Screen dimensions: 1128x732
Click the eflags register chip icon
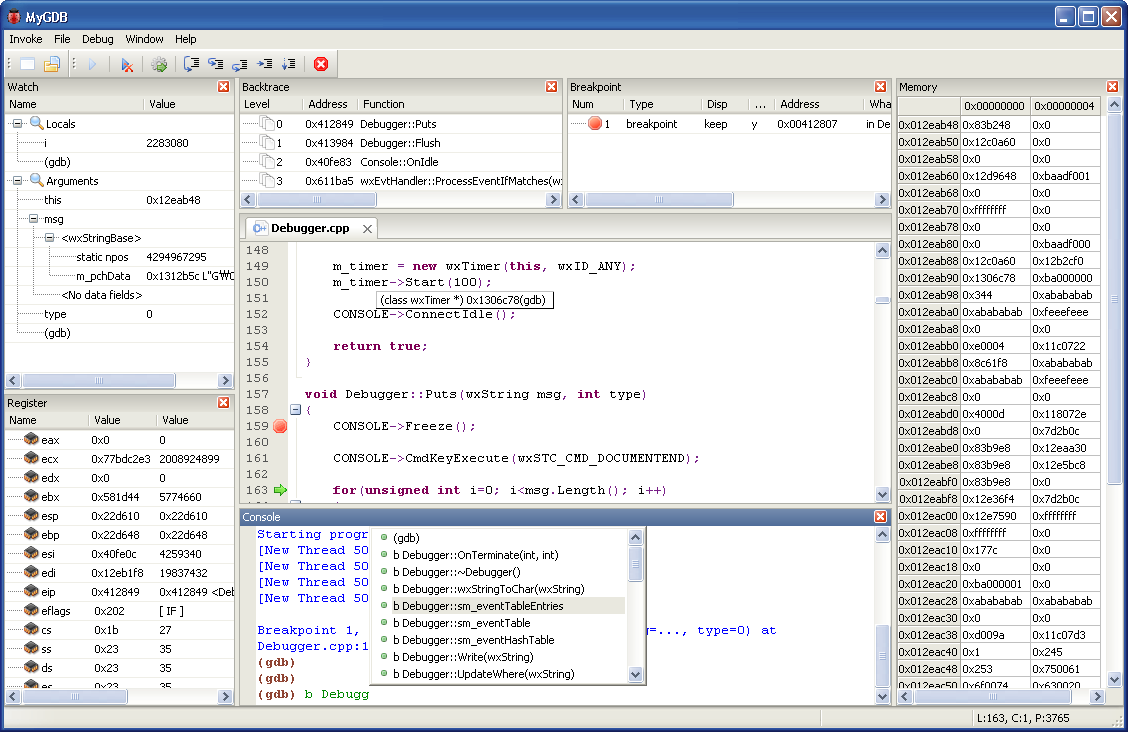click(31, 610)
